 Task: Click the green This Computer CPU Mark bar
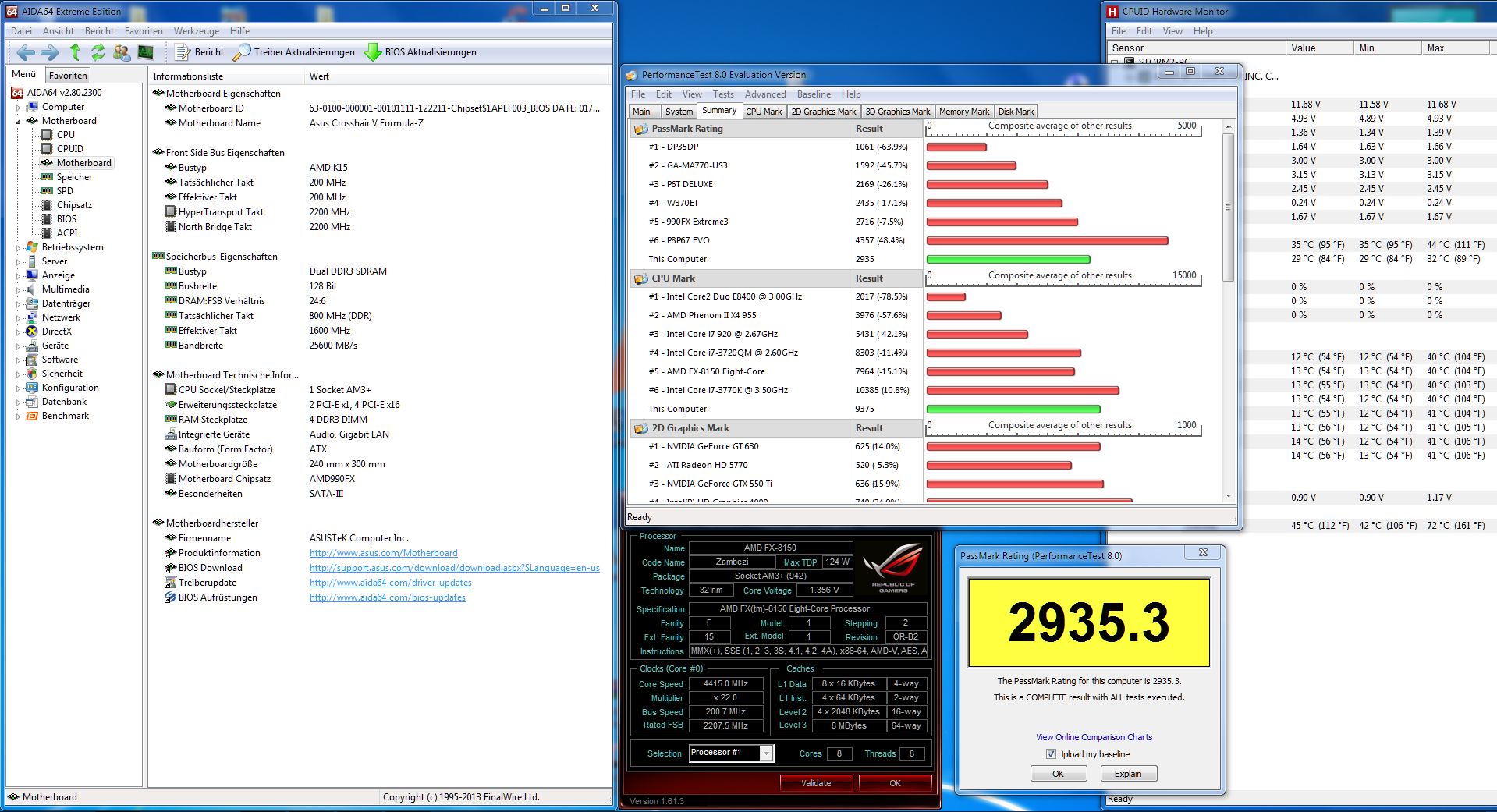(x=1013, y=409)
